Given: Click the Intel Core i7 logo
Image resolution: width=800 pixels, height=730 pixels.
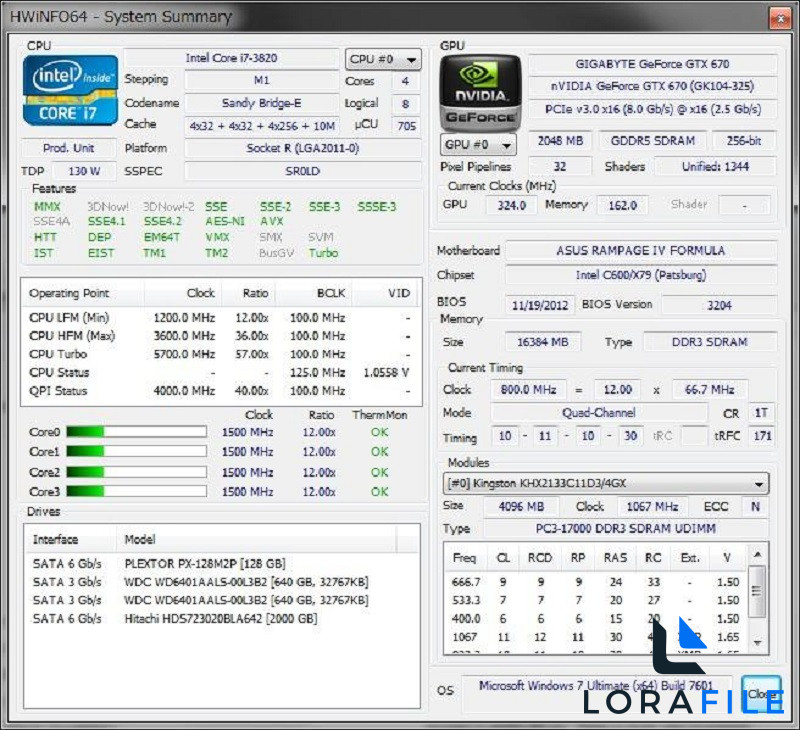Looking at the screenshot, I should click(x=70, y=91).
